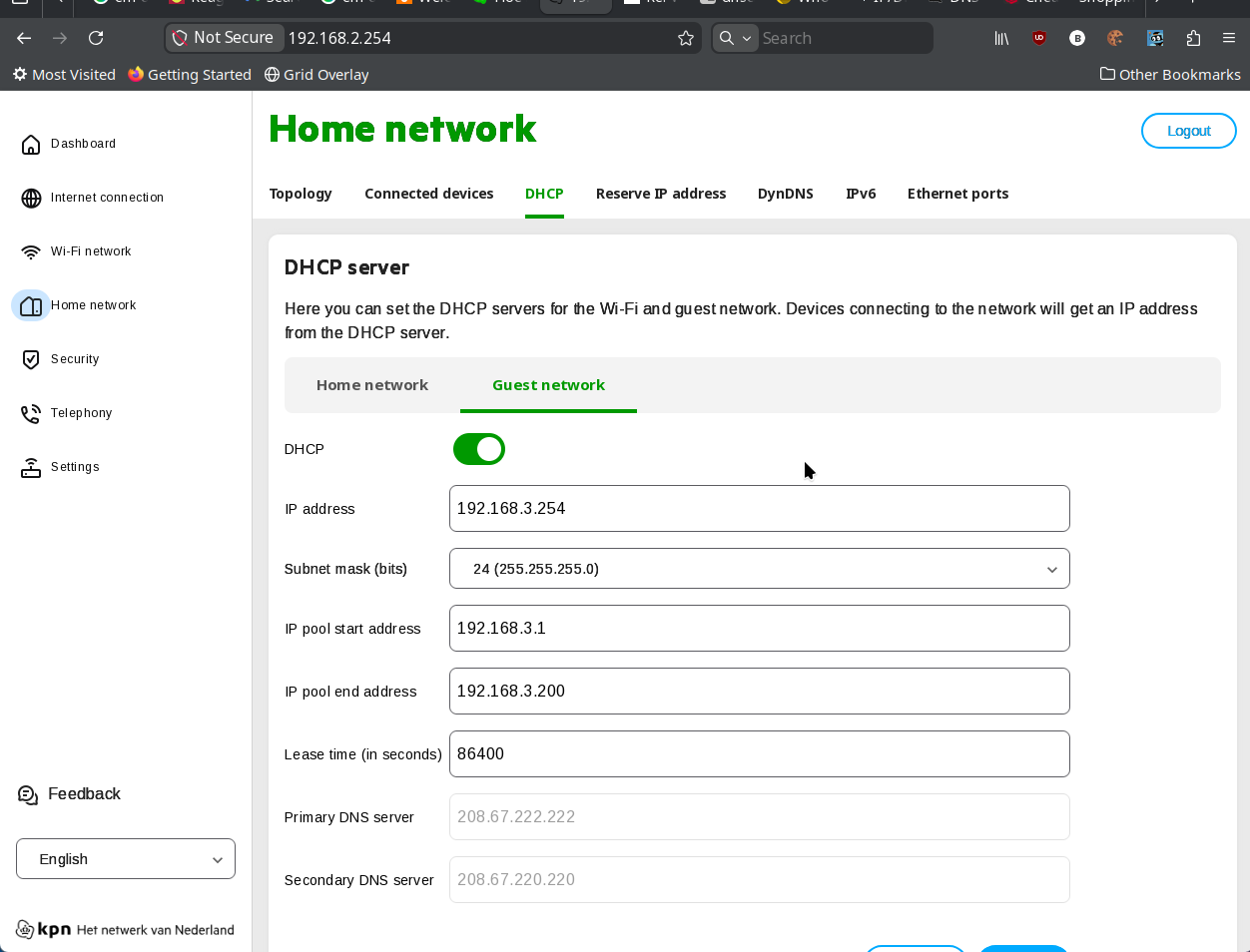
Task: Open router Settings from sidebar
Action: point(75,467)
